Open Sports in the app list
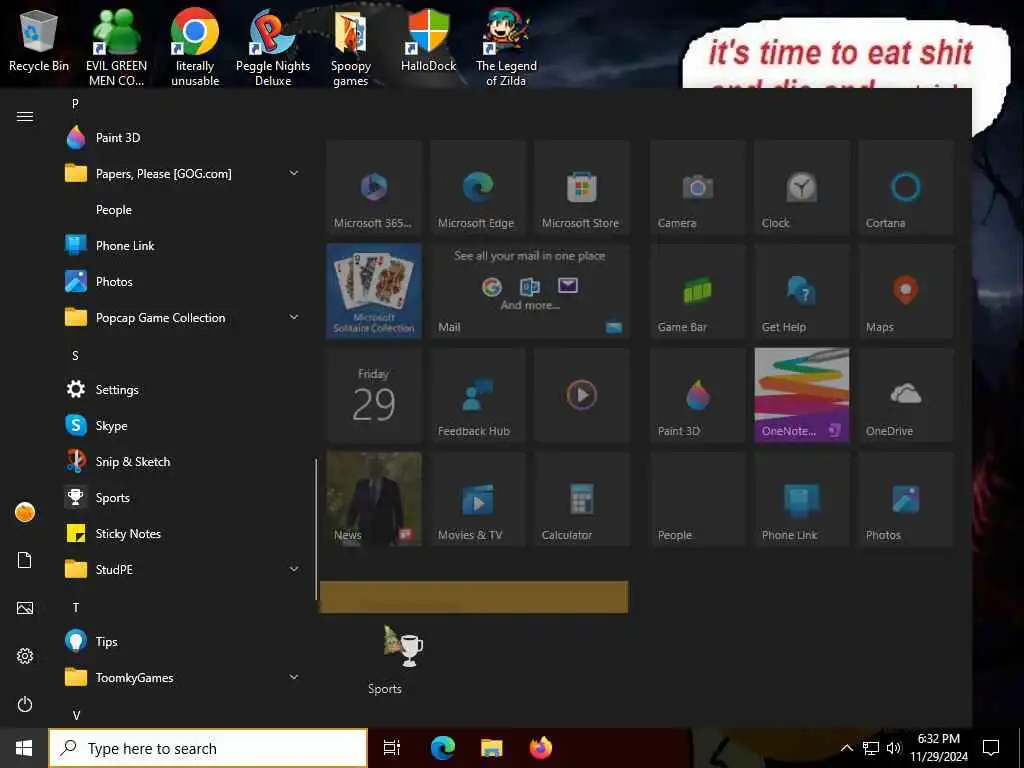This screenshot has width=1024, height=768. coord(183,498)
